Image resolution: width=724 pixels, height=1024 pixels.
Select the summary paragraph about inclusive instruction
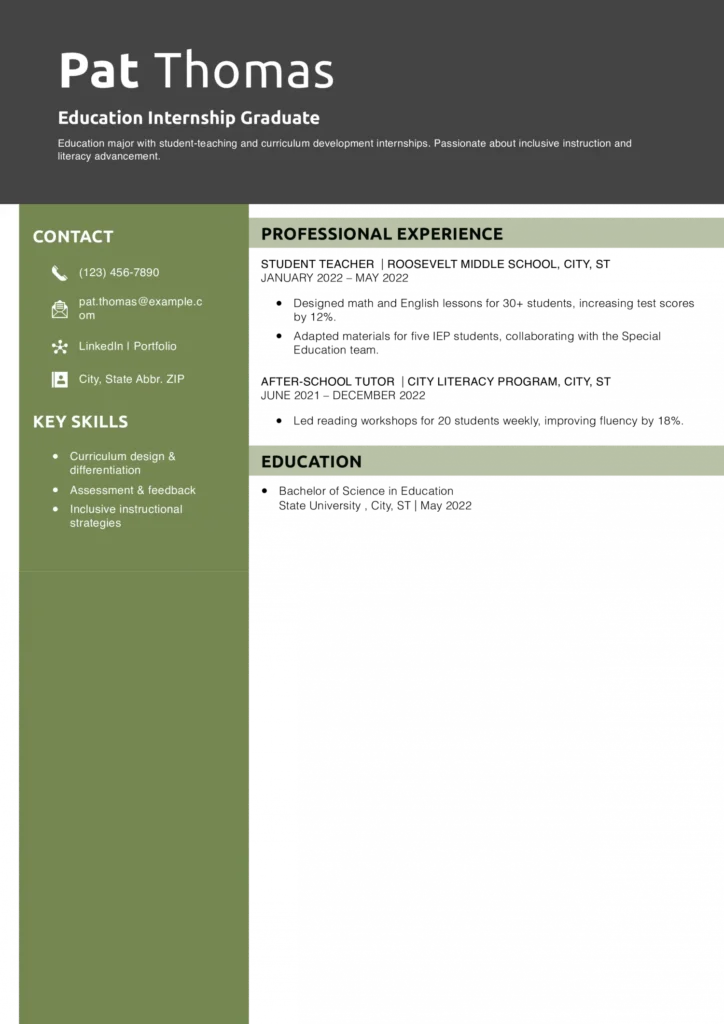pos(344,150)
